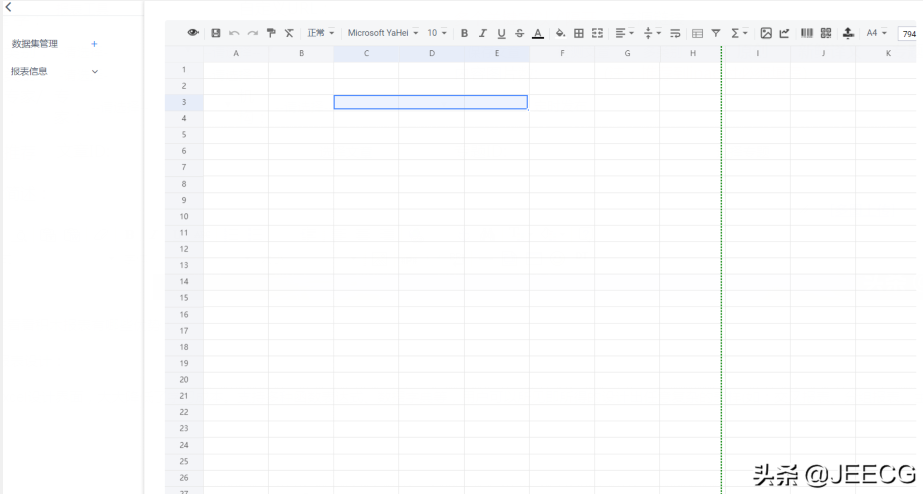Click the filter funnel icon
The image size is (923, 494).
coord(716,33)
